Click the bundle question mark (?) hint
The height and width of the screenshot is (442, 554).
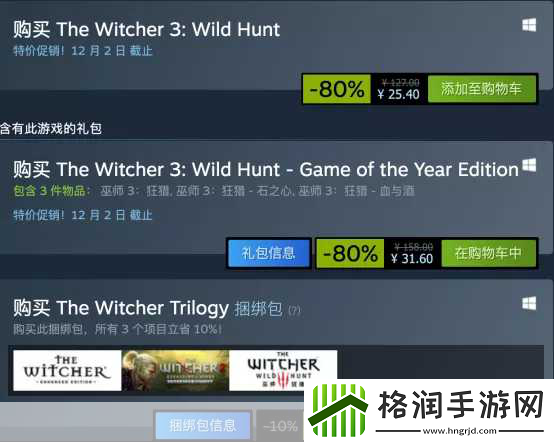pos(294,311)
